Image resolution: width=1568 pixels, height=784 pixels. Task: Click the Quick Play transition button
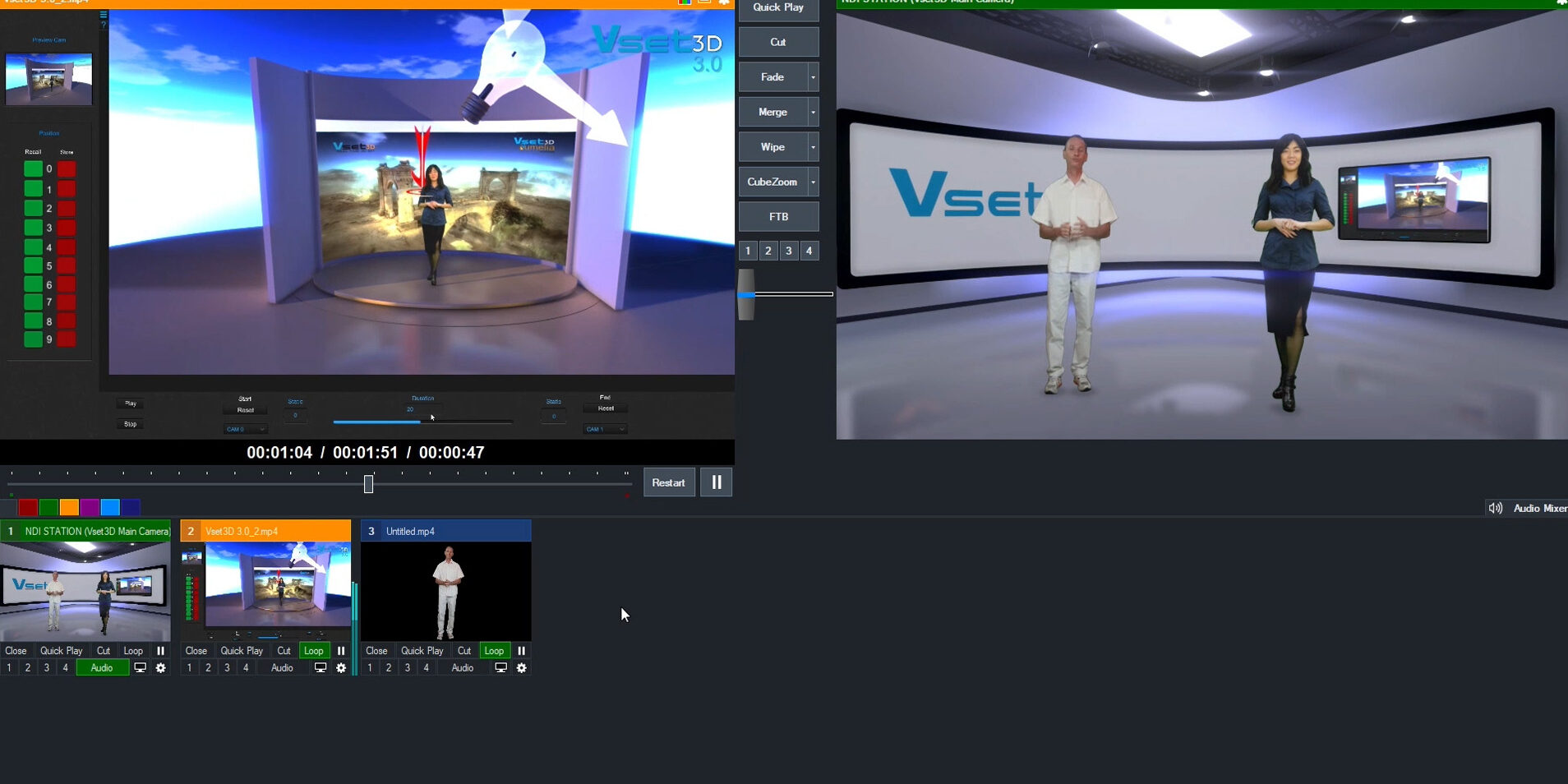(x=778, y=8)
